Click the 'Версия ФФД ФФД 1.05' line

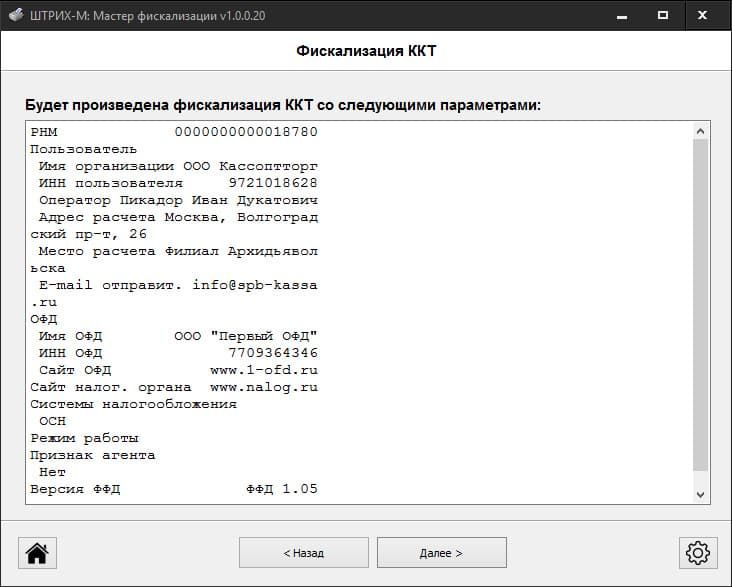coord(174,489)
